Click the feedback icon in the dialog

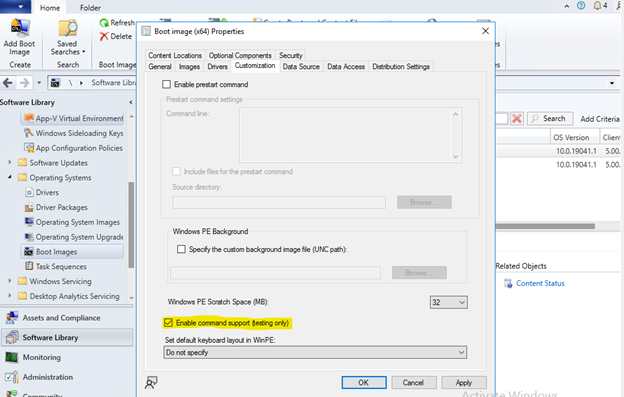(x=151, y=383)
